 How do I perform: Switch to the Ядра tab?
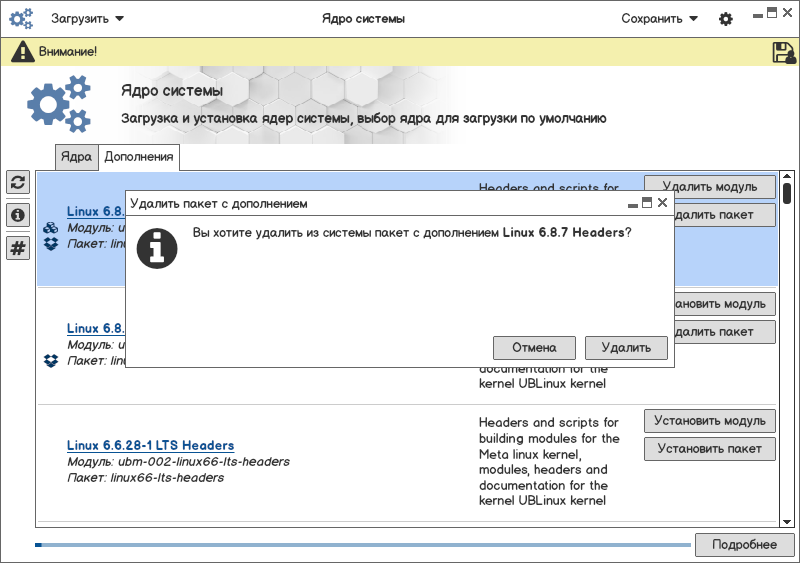[x=77, y=157]
